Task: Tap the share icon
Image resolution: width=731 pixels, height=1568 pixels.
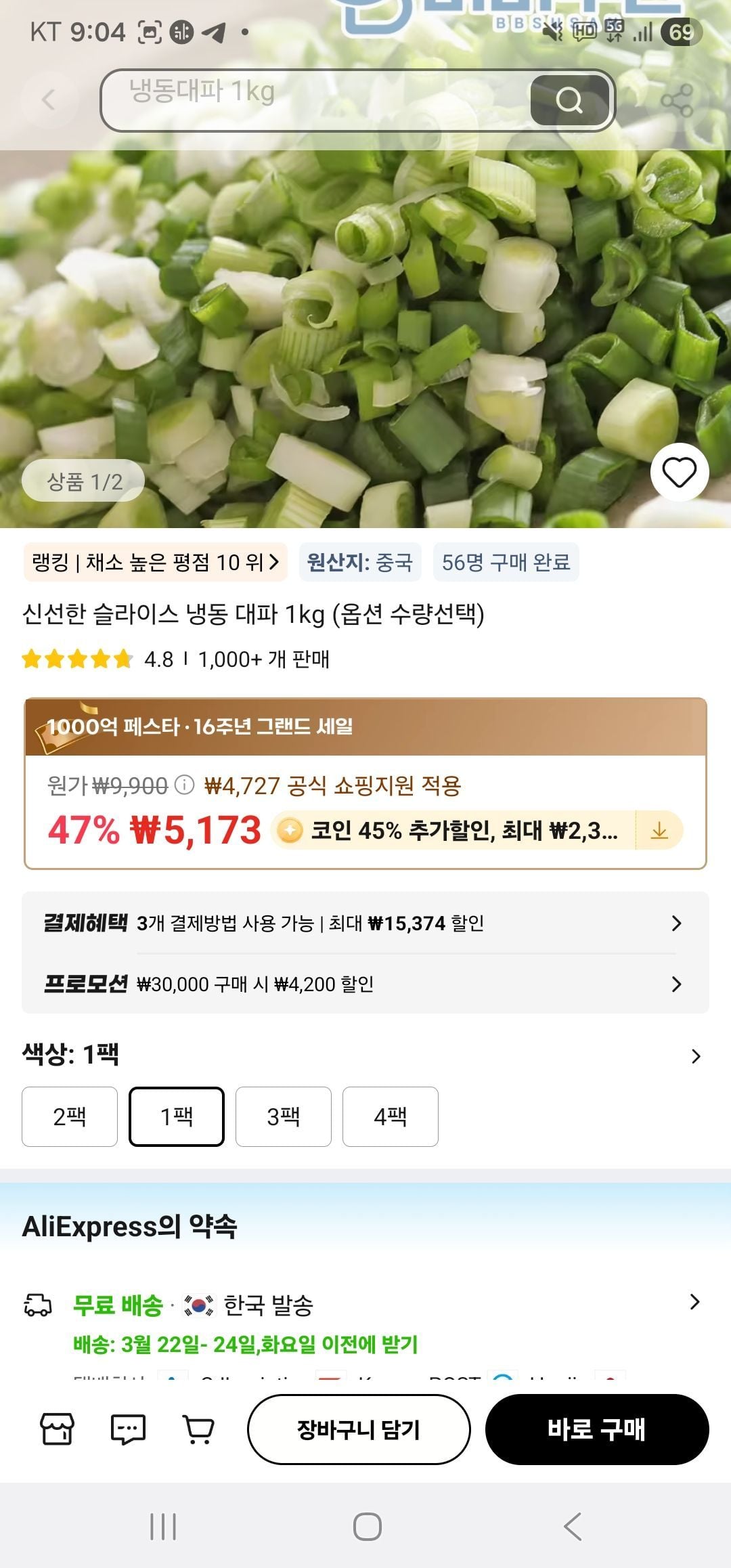Action: (x=676, y=101)
